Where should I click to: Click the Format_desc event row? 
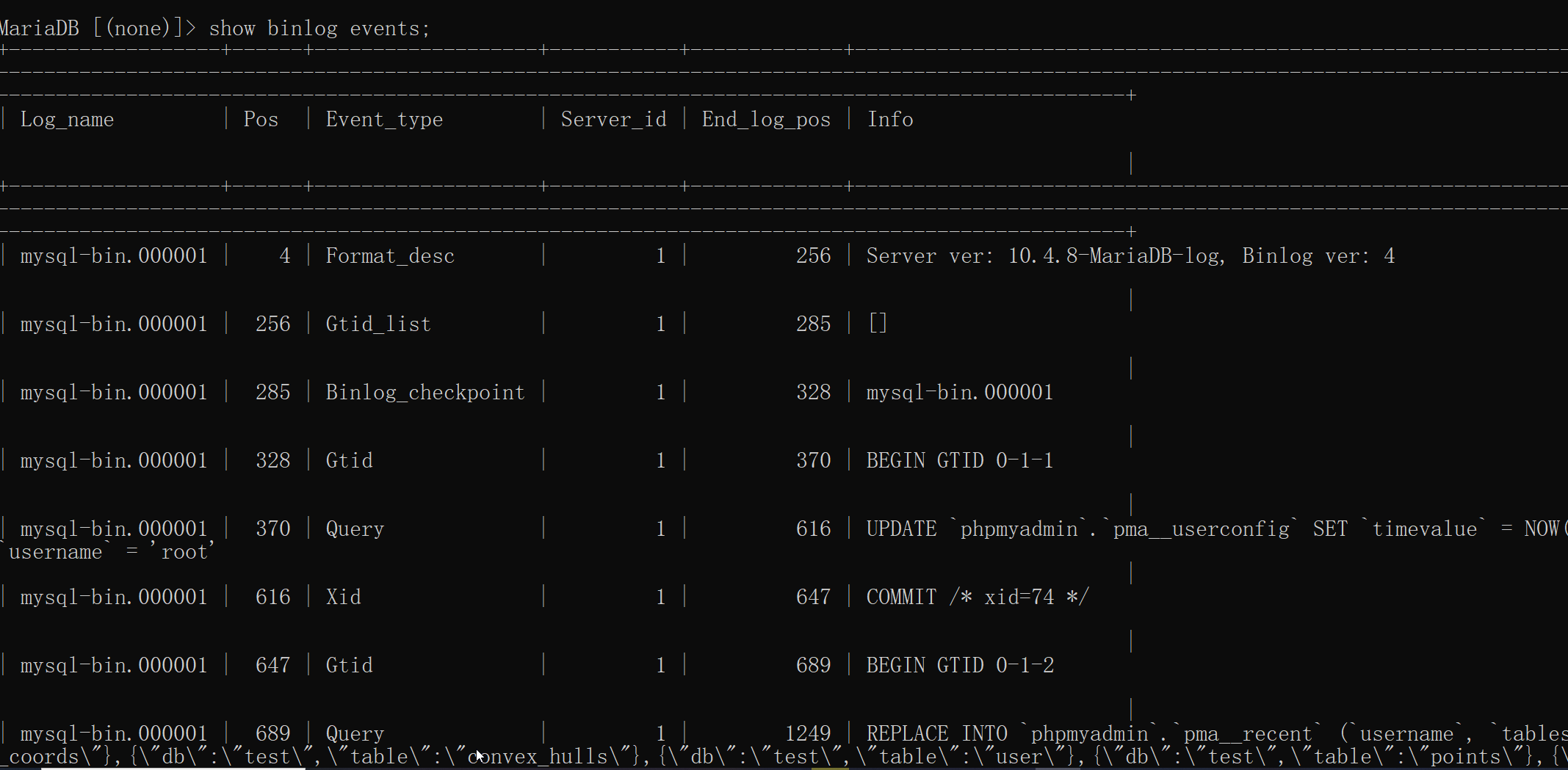tap(390, 255)
